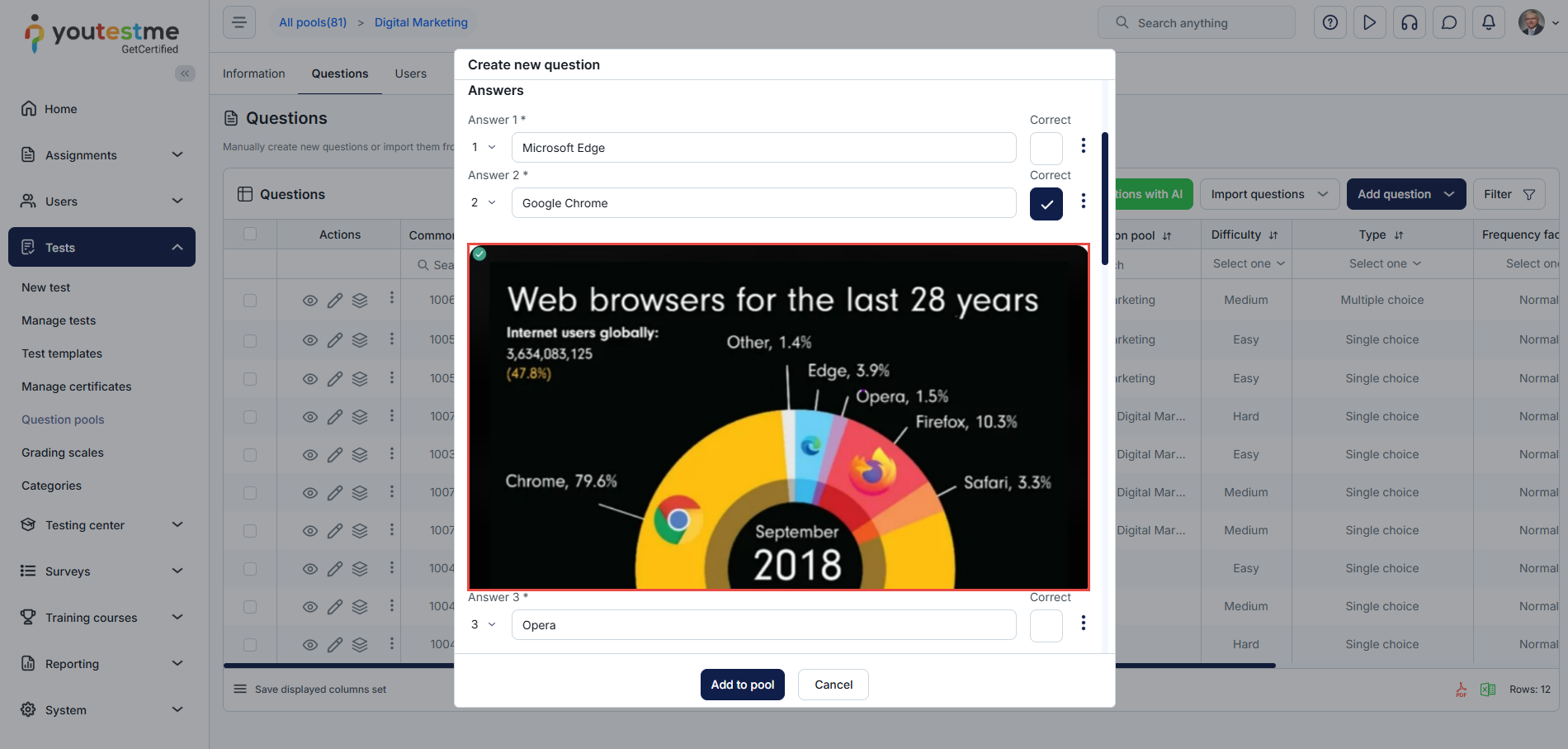
Task: Open Type filter Select one dropdown
Action: click(x=1385, y=263)
